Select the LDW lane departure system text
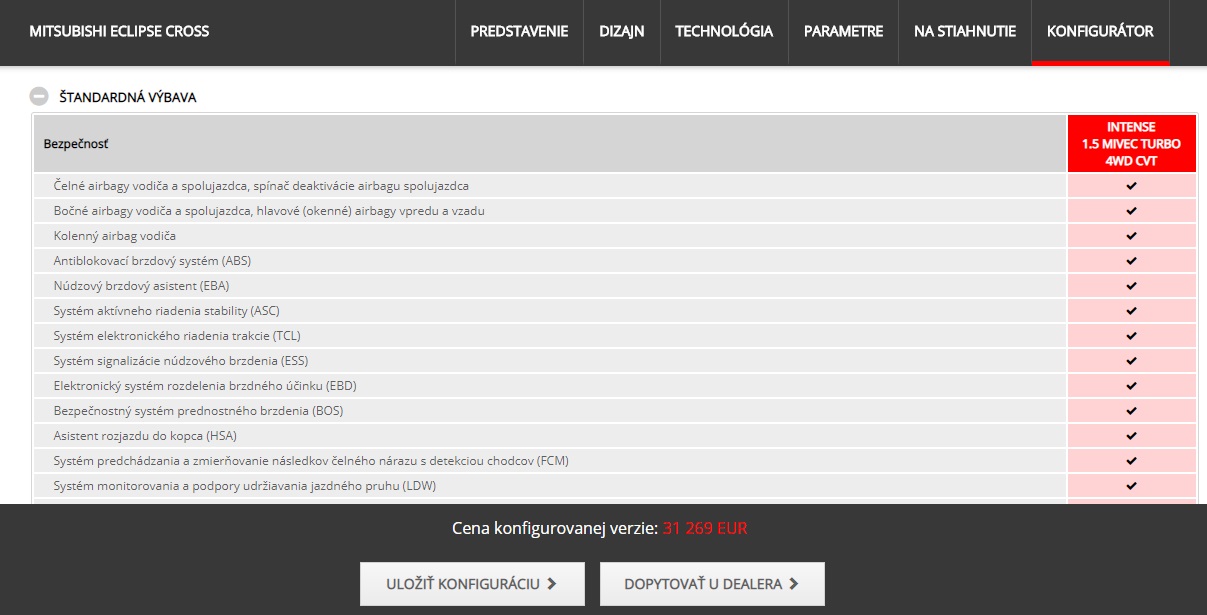Image resolution: width=1207 pixels, height=615 pixels. pos(245,486)
